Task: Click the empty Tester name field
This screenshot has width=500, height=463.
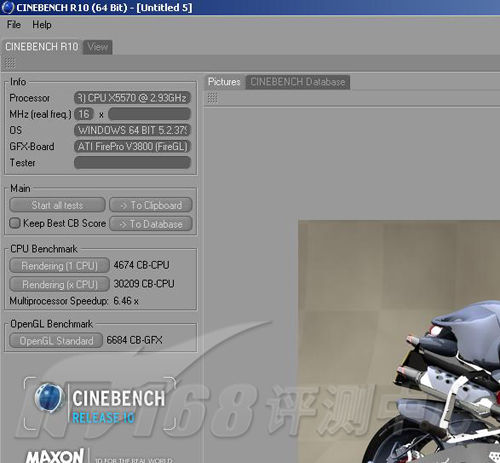Action: 132,163
